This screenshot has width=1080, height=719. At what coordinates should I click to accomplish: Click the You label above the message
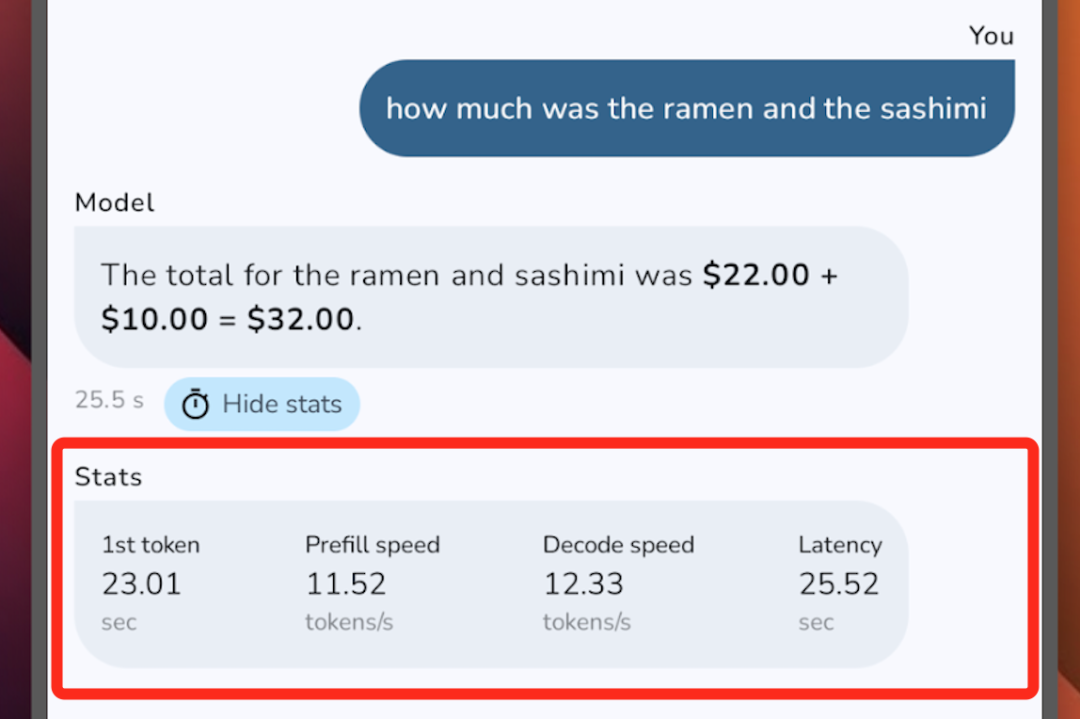click(991, 36)
